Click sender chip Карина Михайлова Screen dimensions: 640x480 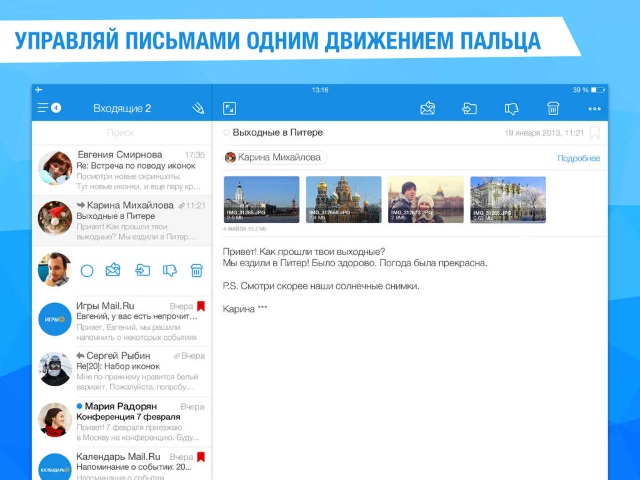coord(274,157)
